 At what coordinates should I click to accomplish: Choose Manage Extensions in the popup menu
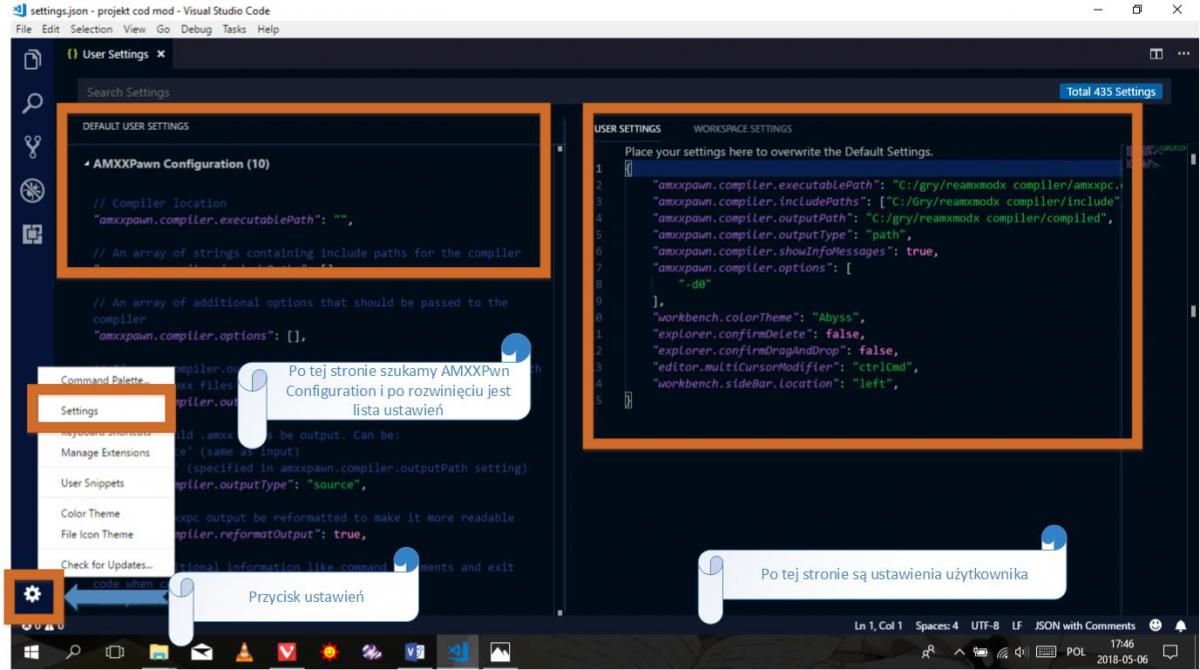[x=105, y=453]
